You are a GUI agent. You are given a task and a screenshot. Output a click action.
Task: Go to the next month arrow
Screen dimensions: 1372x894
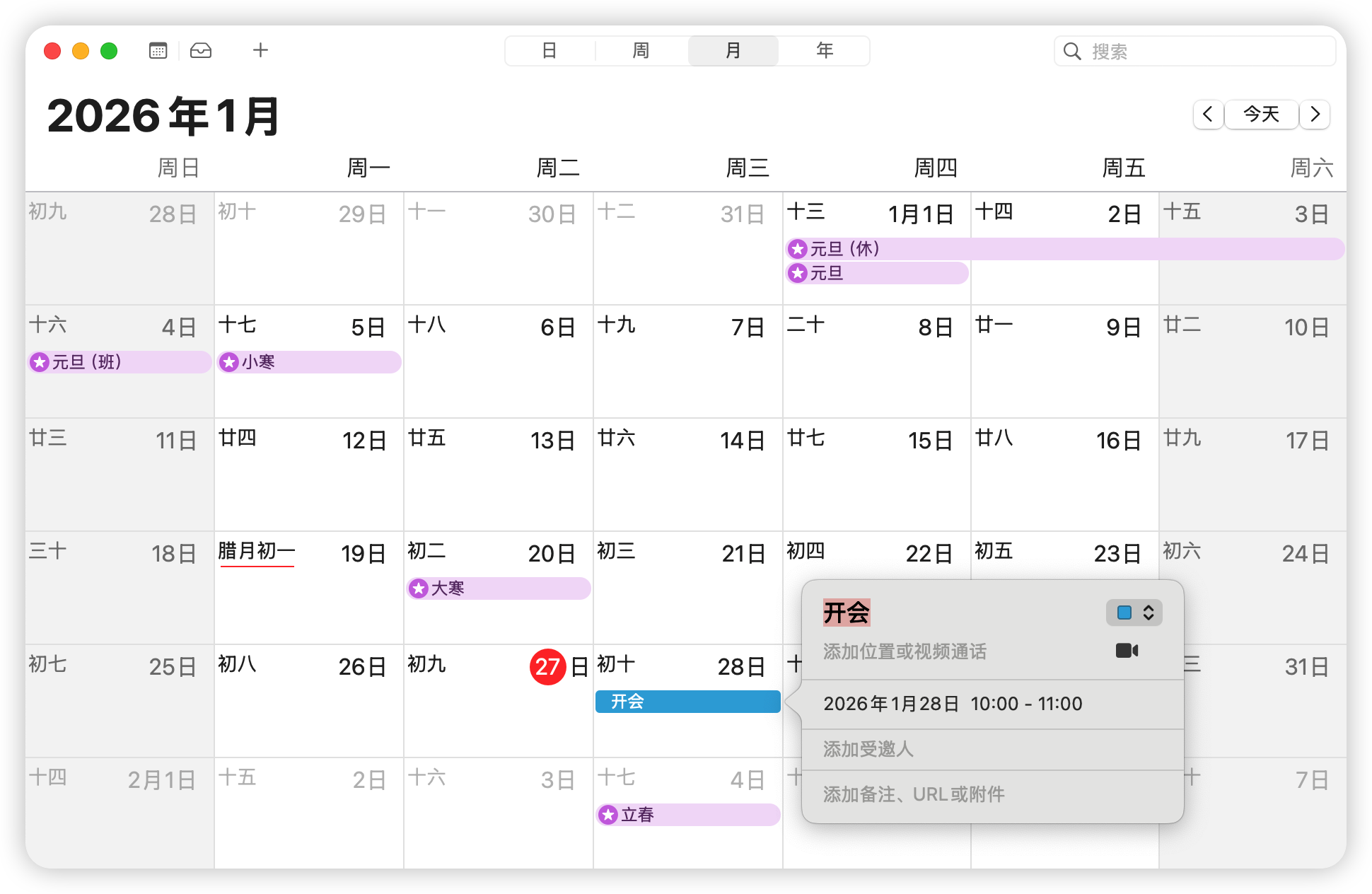[x=1315, y=114]
